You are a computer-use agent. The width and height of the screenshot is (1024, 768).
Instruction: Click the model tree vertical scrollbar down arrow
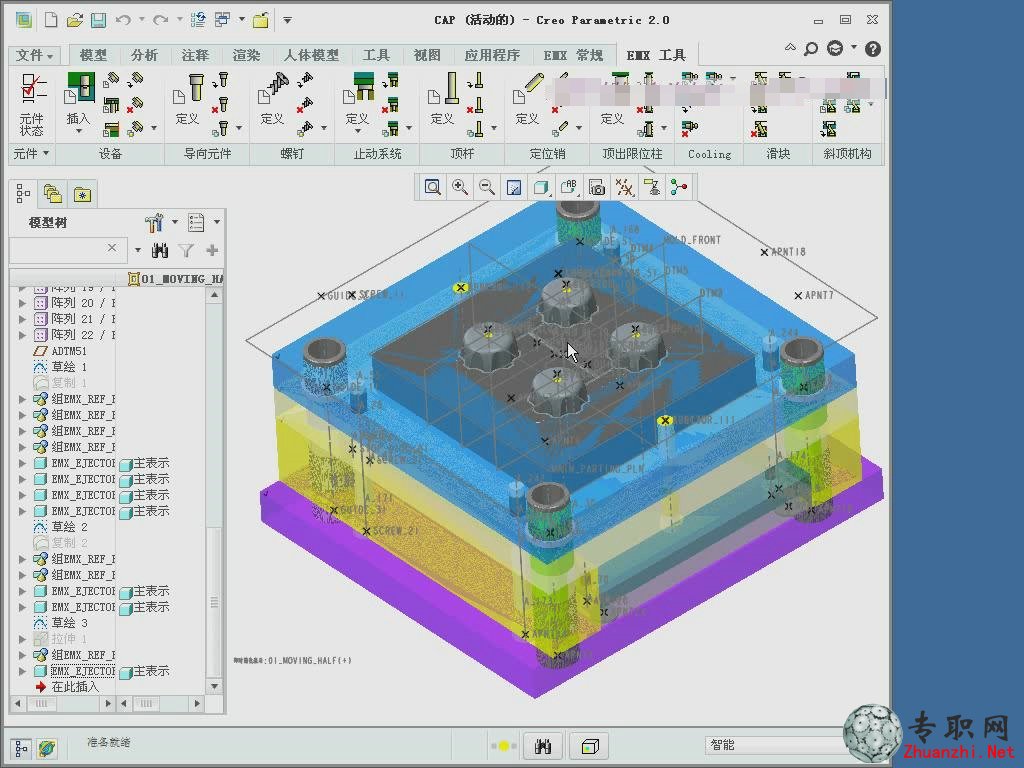click(214, 687)
